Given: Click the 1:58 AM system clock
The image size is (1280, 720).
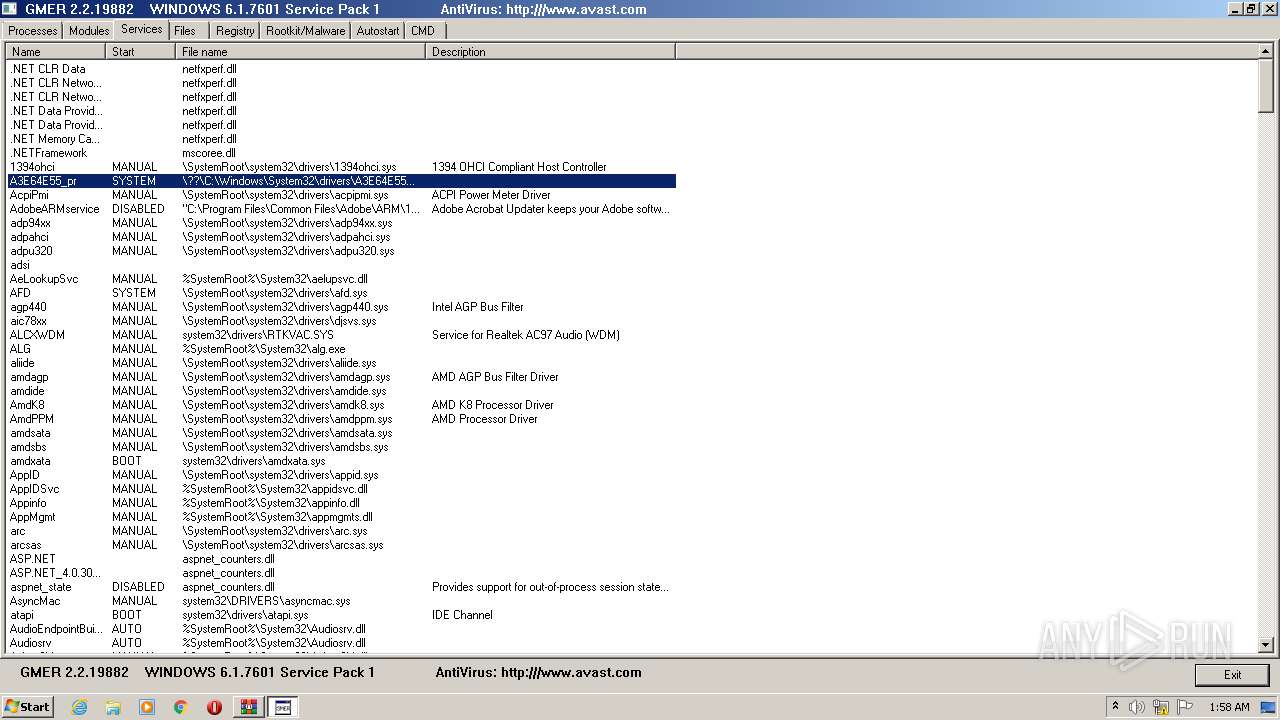Looking at the screenshot, I should click(1229, 707).
